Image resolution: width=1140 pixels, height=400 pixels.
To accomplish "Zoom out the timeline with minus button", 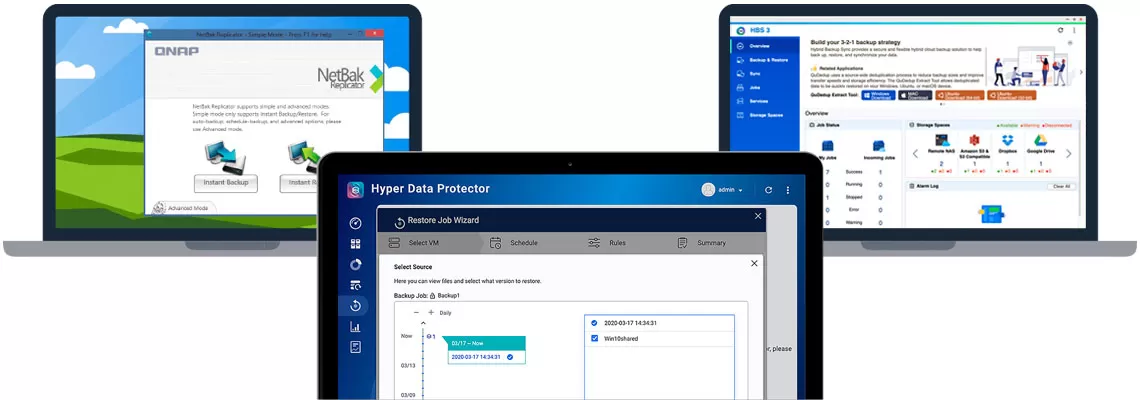I will point(416,313).
